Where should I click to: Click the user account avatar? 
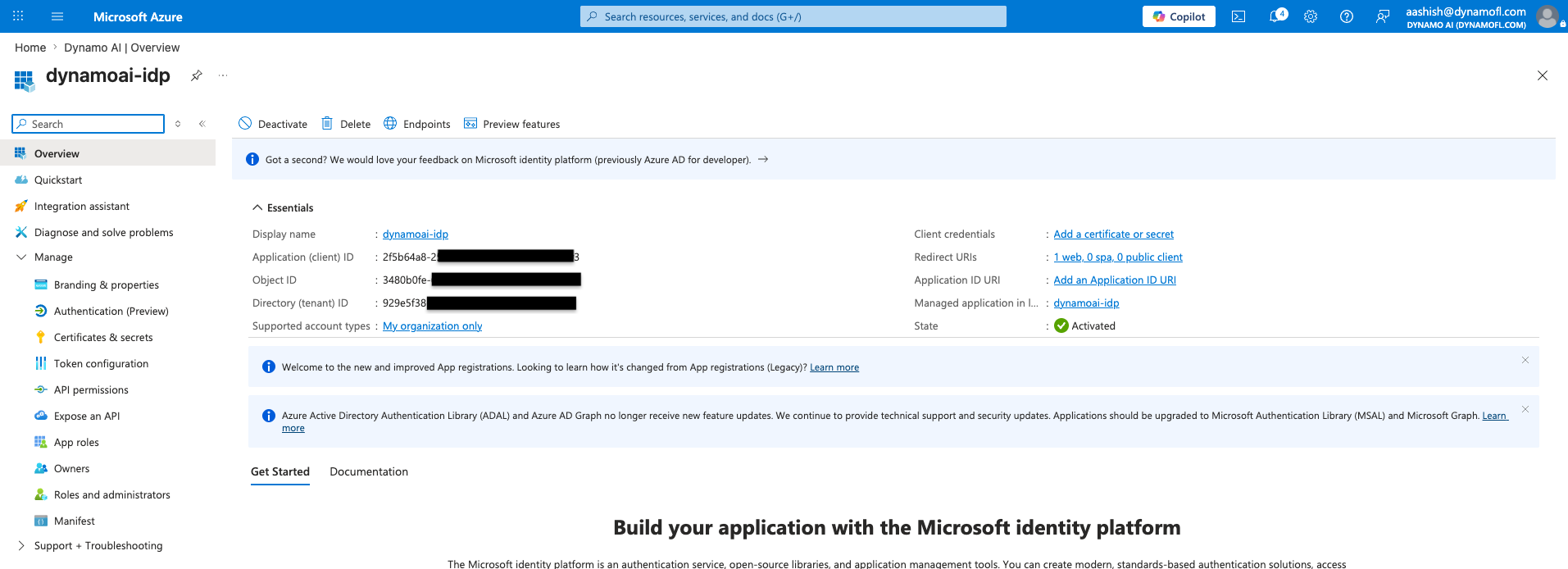coord(1547,16)
